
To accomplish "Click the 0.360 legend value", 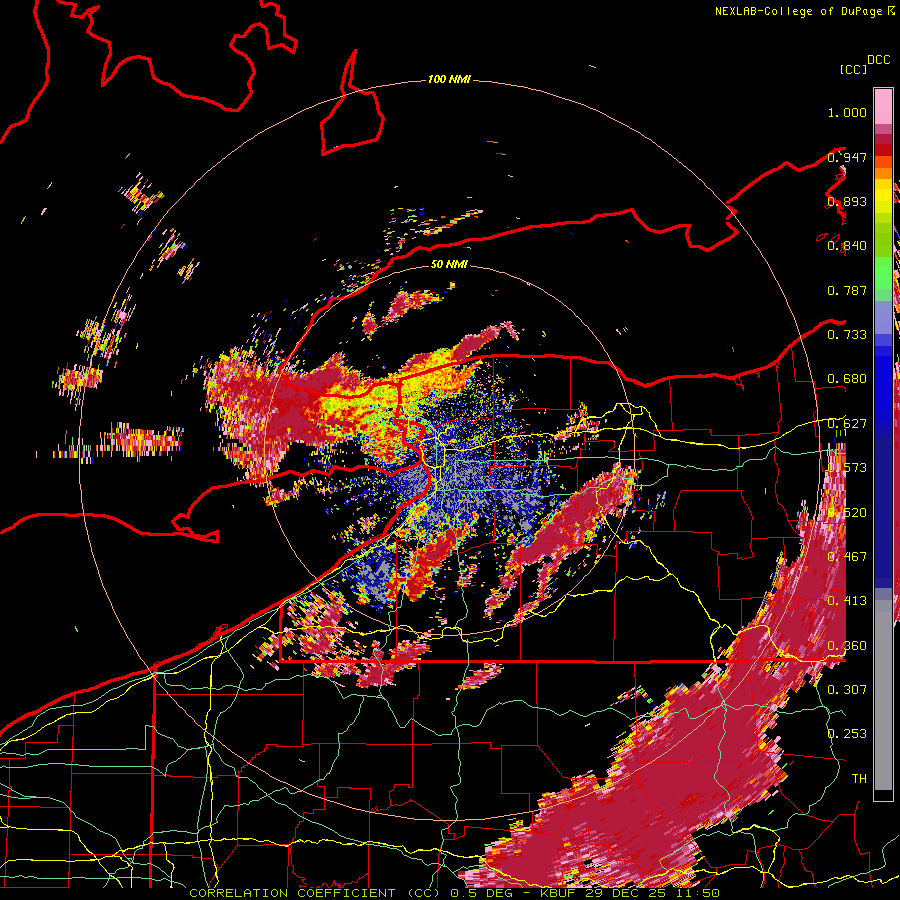I will click(x=847, y=646).
